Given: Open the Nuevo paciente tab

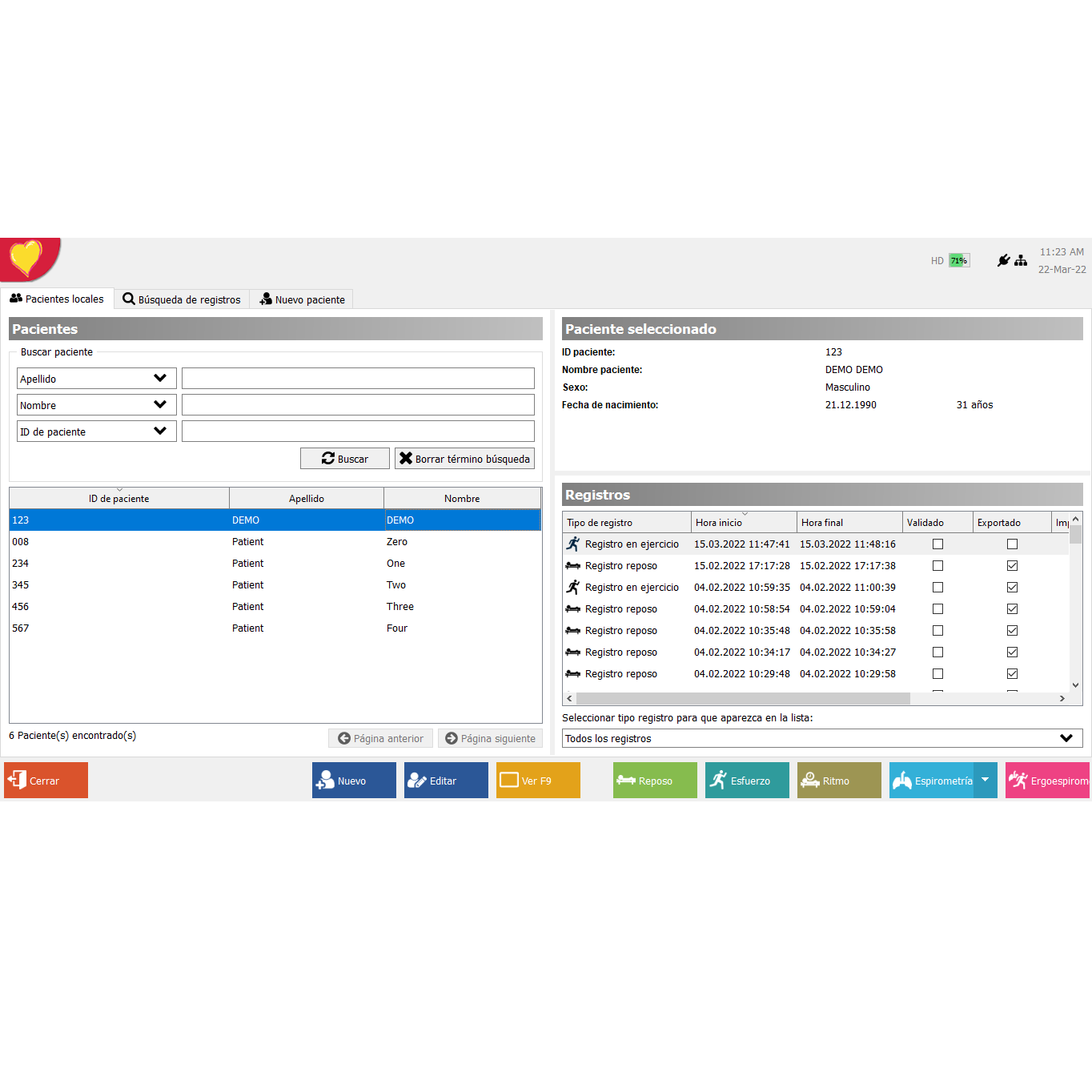Looking at the screenshot, I should tap(302, 299).
